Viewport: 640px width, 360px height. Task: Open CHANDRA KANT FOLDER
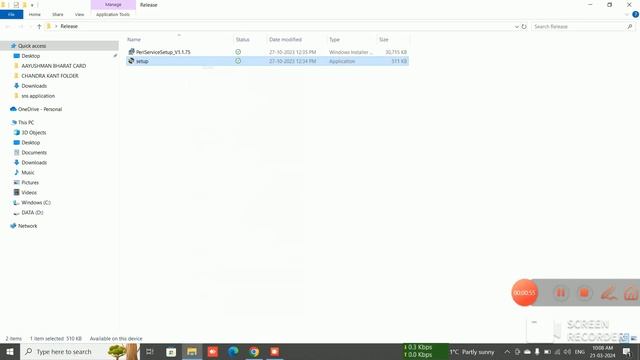click(x=50, y=76)
